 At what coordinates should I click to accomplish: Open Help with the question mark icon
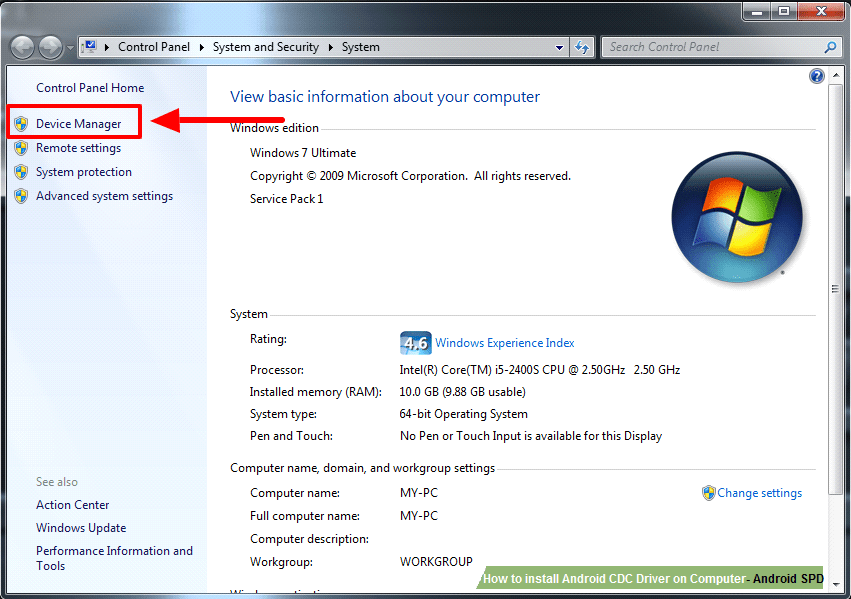pyautogui.click(x=816, y=76)
